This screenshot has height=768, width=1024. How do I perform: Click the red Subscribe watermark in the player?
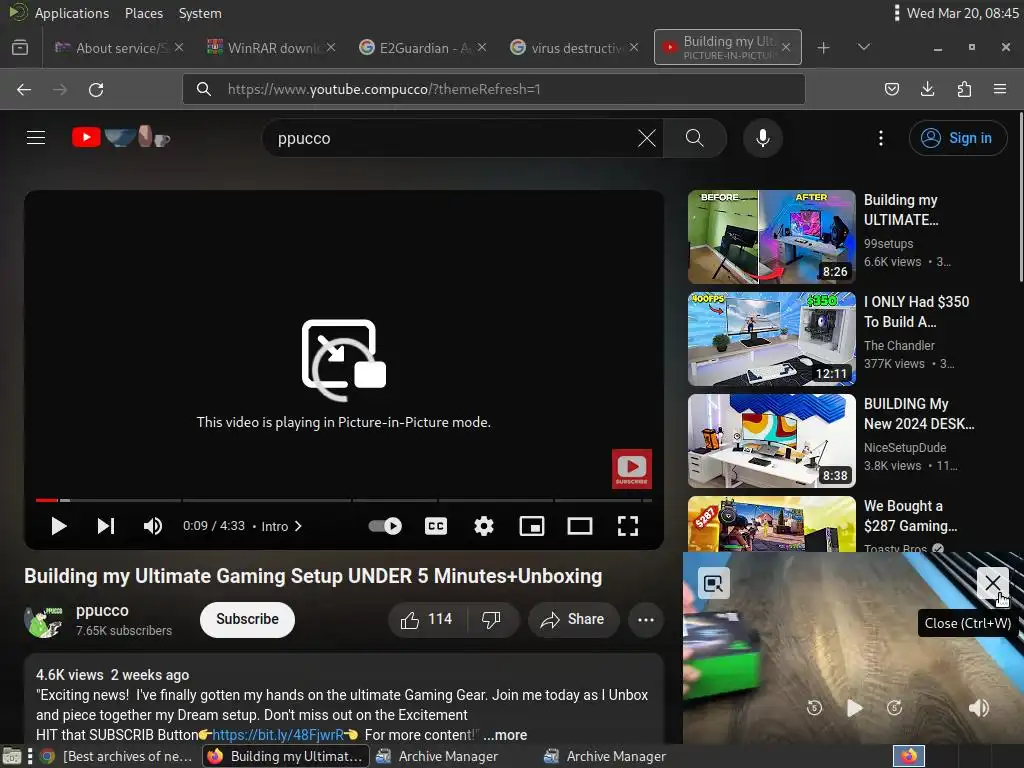(632, 468)
